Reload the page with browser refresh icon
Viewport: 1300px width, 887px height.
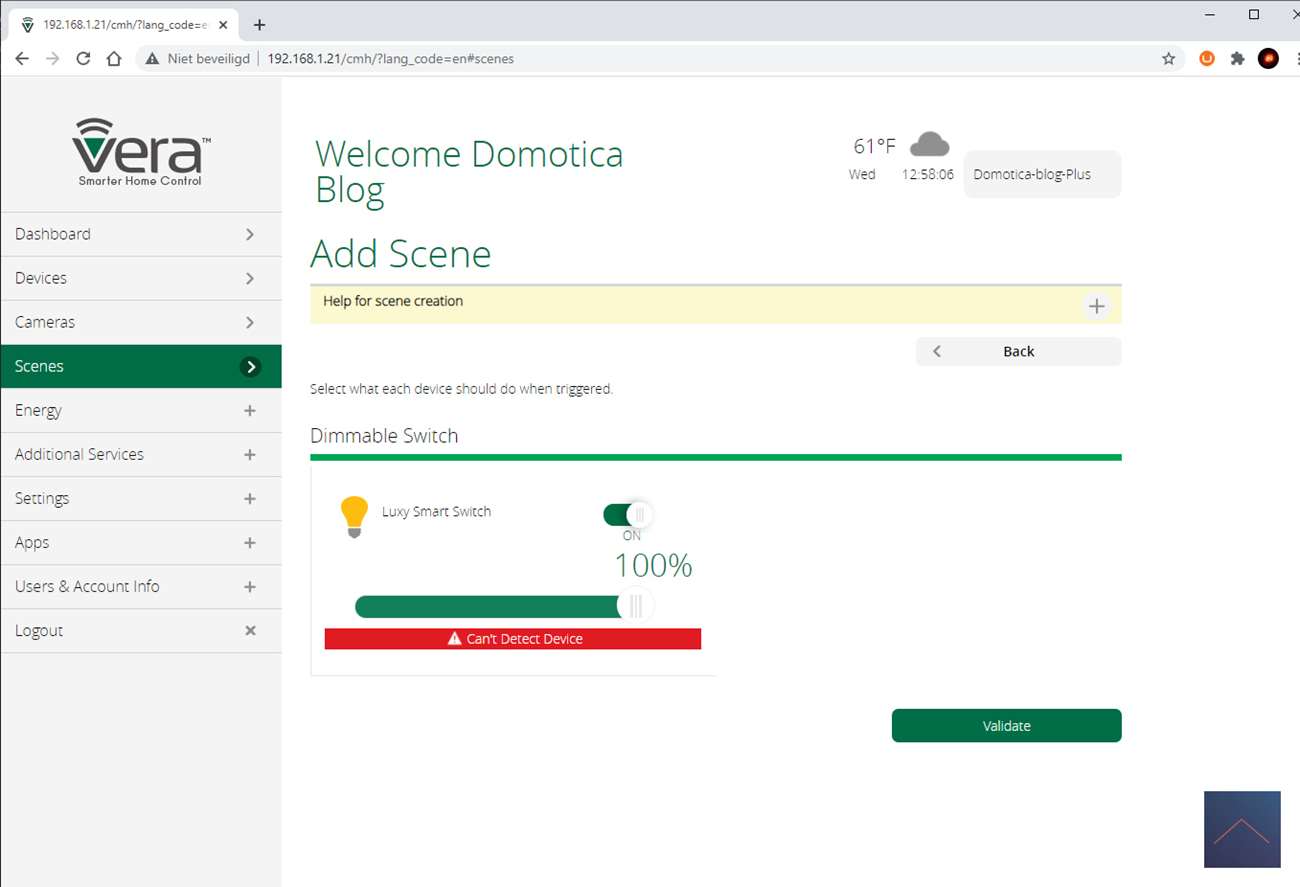click(84, 59)
